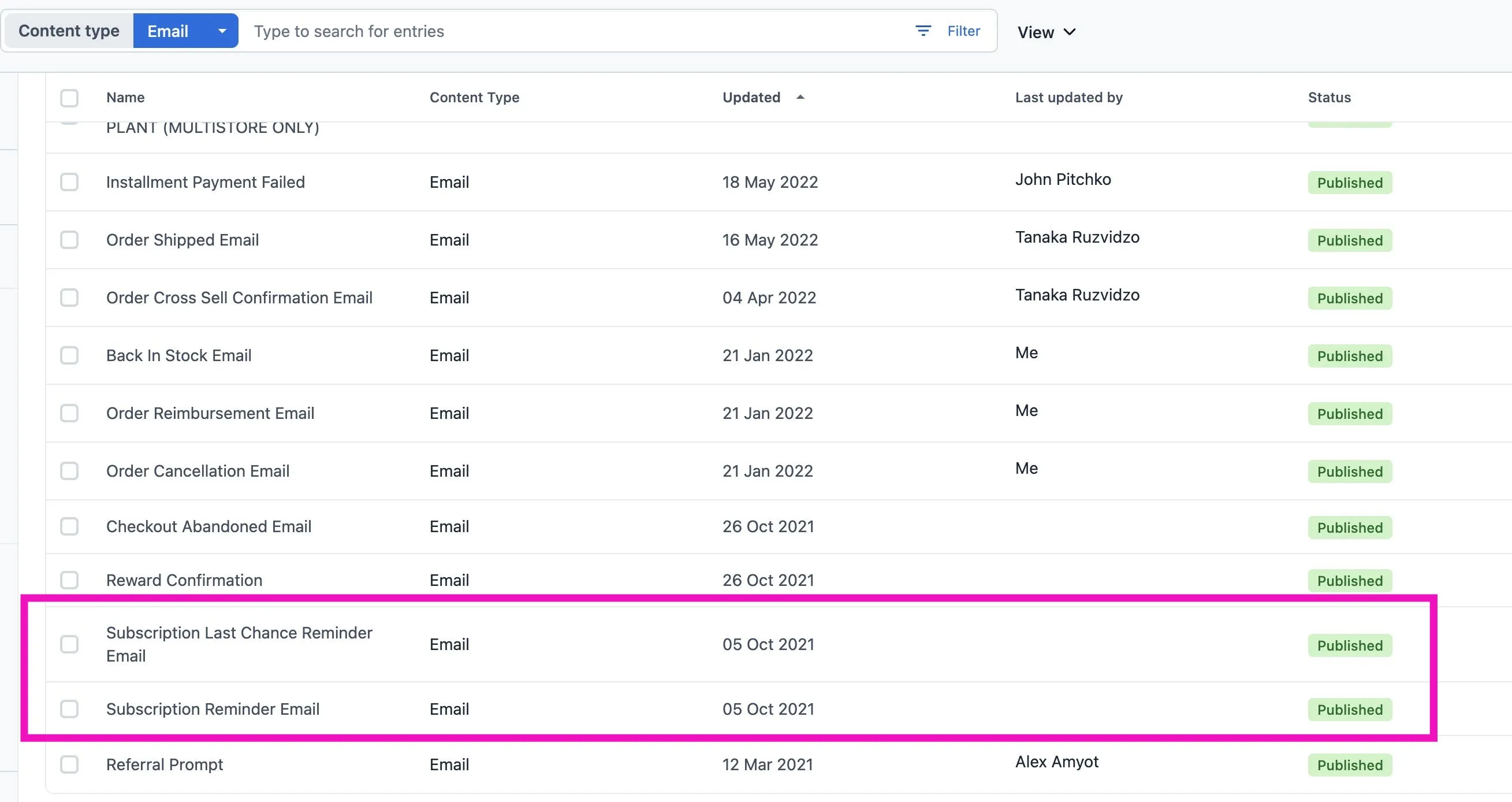This screenshot has width=1512, height=802.
Task: Open the Order Shipped Email entry
Action: (183, 240)
